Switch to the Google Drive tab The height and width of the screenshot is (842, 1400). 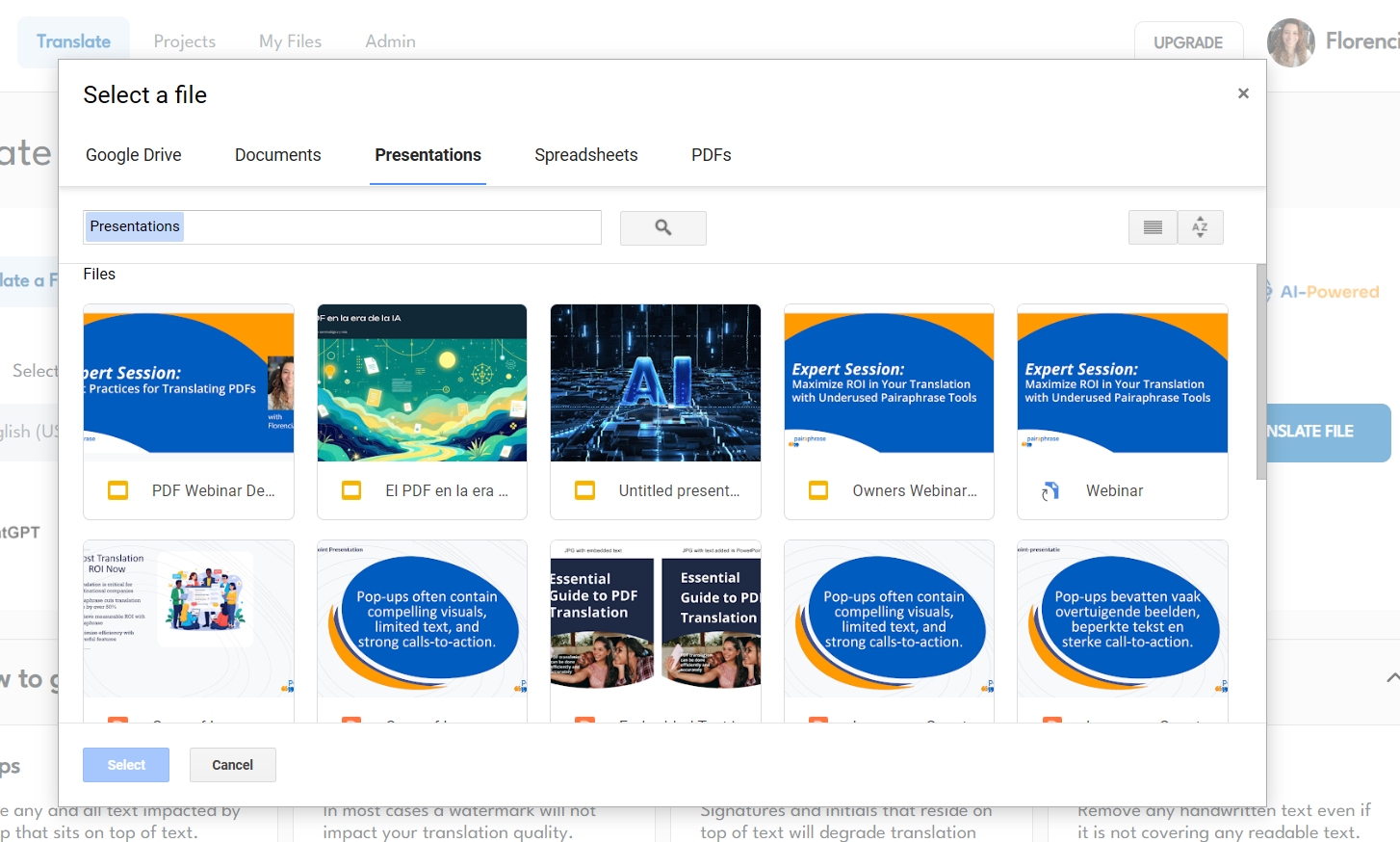(x=133, y=154)
